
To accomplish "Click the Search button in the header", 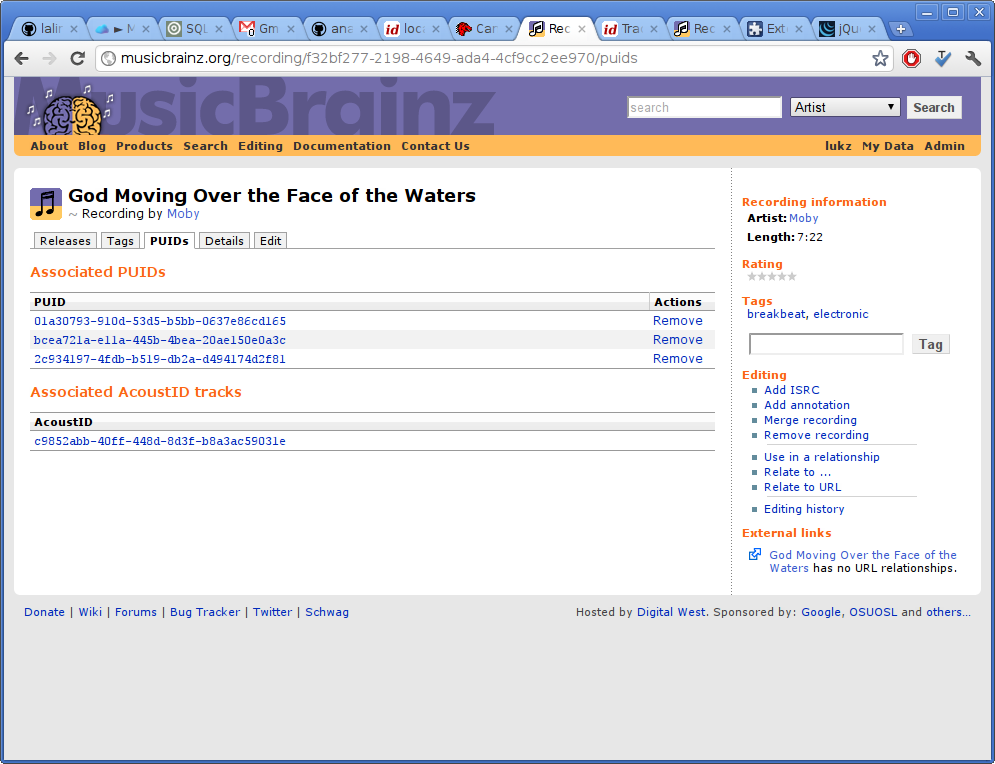I will [933, 107].
